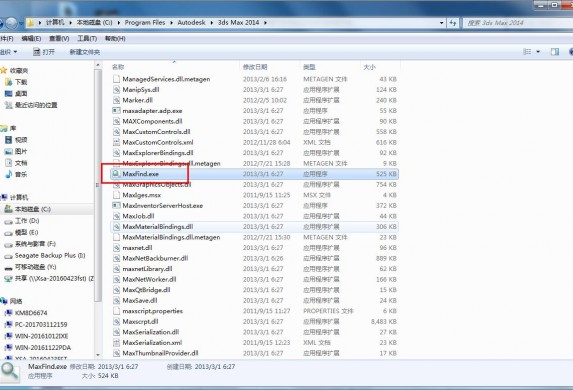Click the Open button in the toolbar
Image resolution: width=573 pixels, height=390 pixels.
[44, 52]
